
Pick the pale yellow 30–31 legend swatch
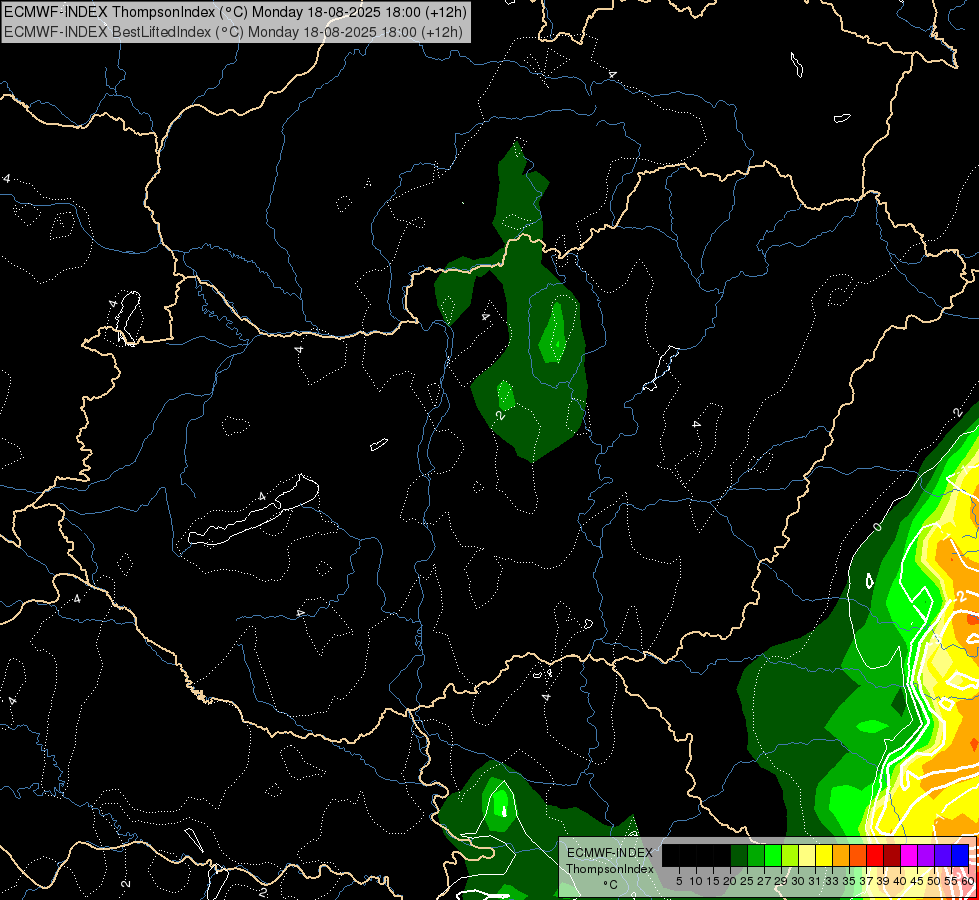click(x=807, y=855)
